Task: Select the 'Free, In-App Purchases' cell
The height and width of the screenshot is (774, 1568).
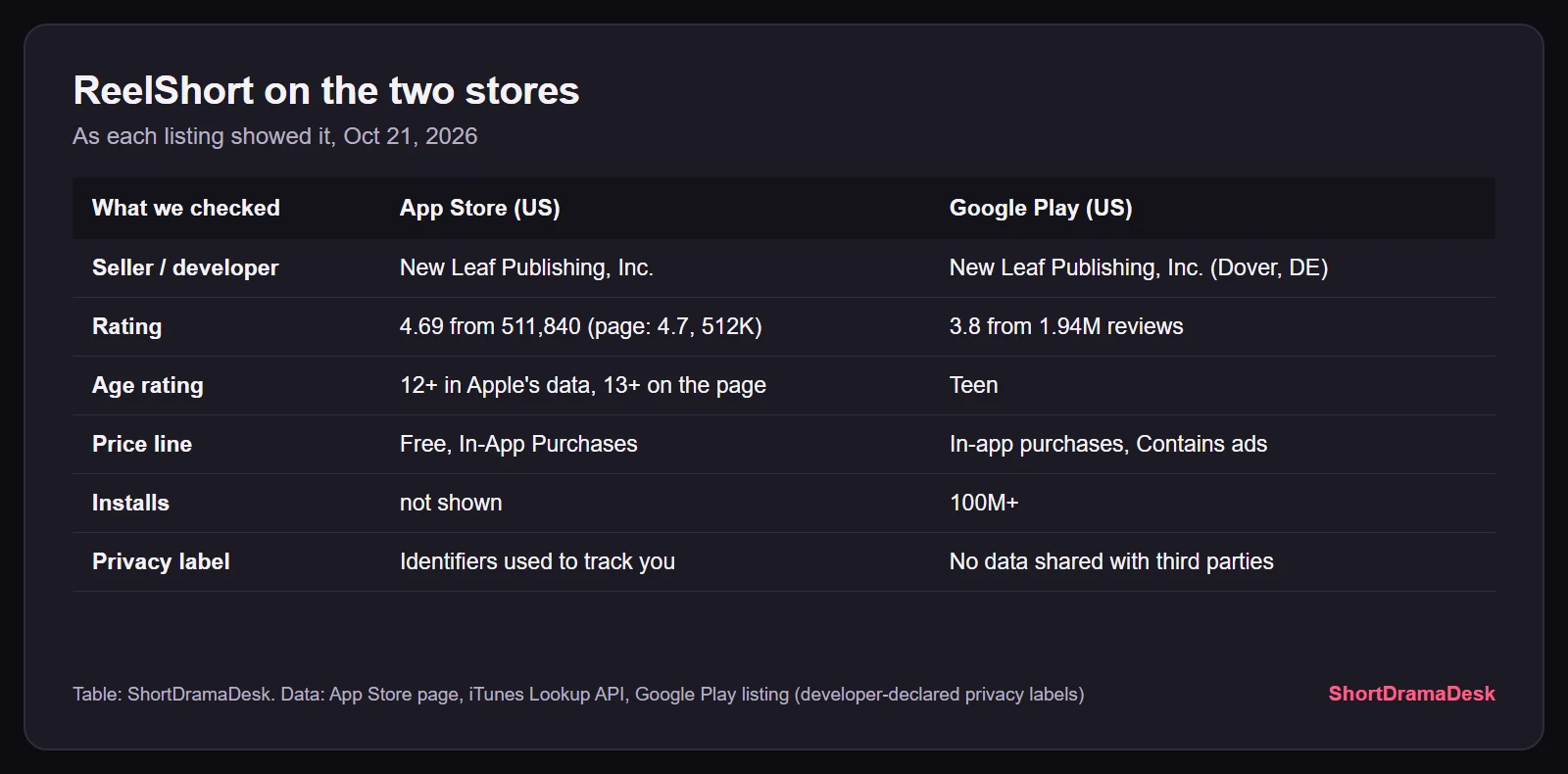Action: click(518, 444)
